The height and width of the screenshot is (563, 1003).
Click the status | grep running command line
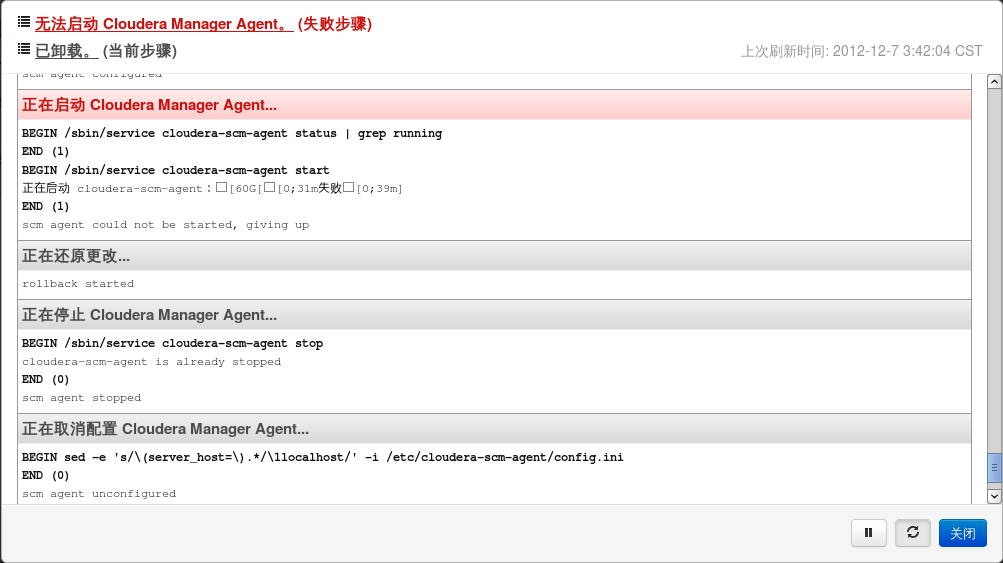point(232,133)
